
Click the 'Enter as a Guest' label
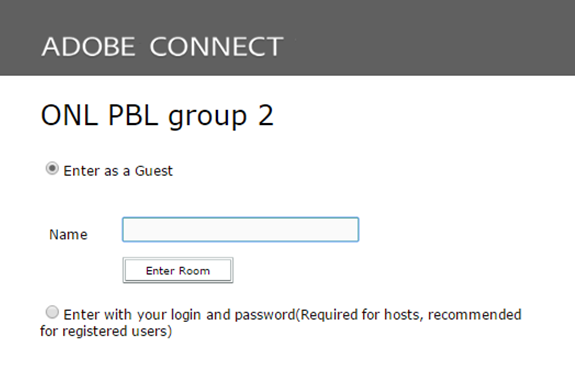118,171
